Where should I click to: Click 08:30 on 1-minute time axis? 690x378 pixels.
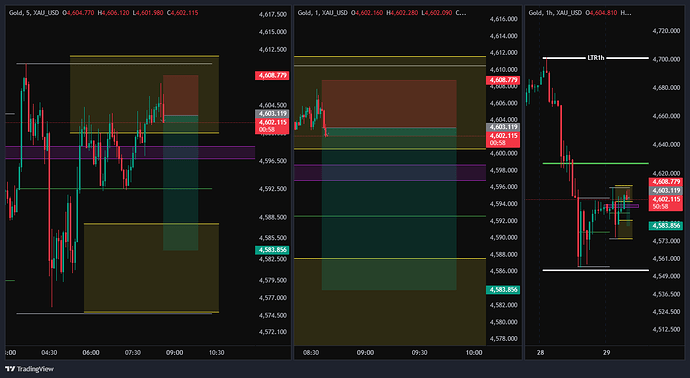tap(311, 352)
